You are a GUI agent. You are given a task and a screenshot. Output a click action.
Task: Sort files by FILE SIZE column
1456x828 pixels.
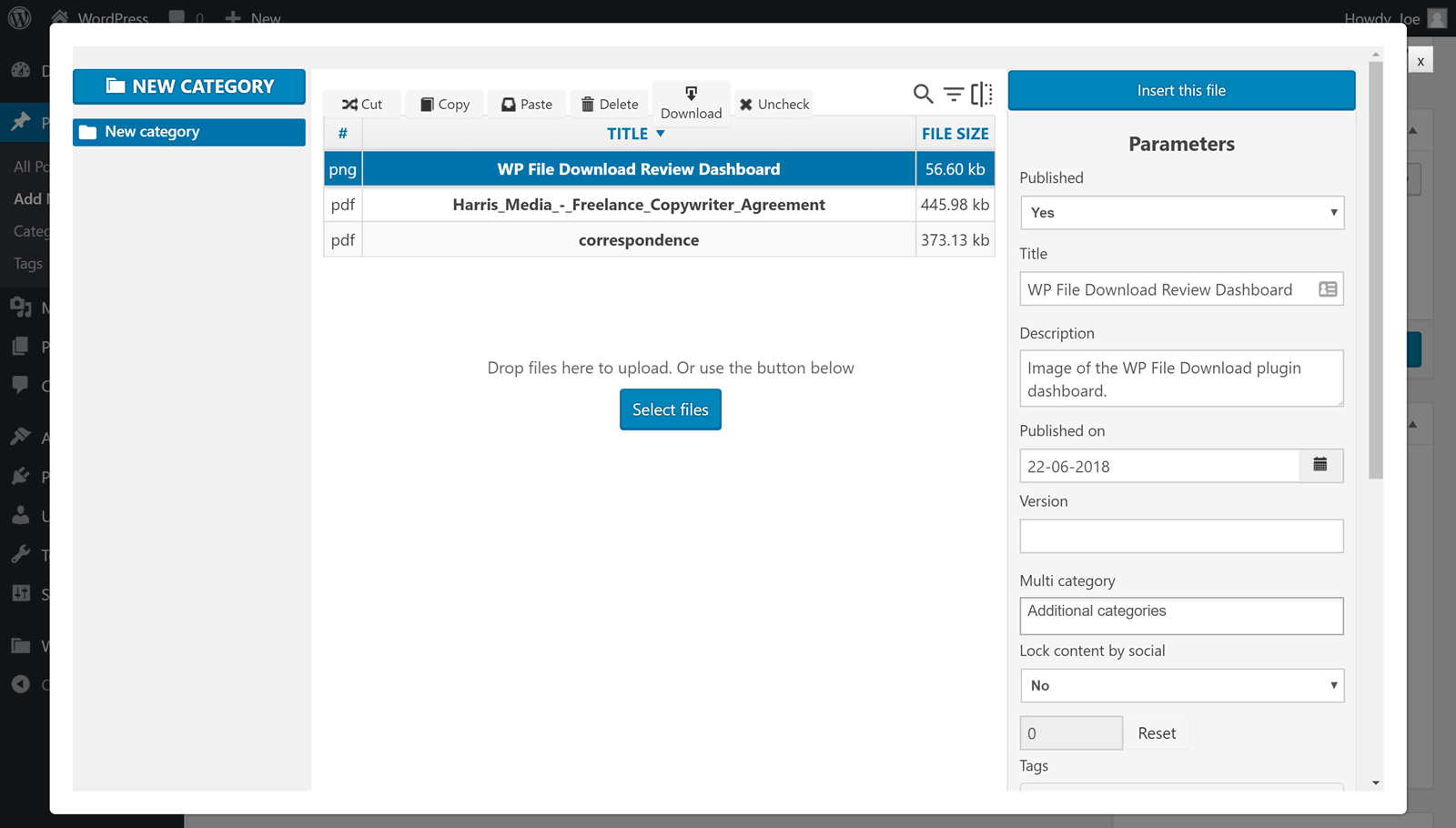pyautogui.click(x=955, y=134)
